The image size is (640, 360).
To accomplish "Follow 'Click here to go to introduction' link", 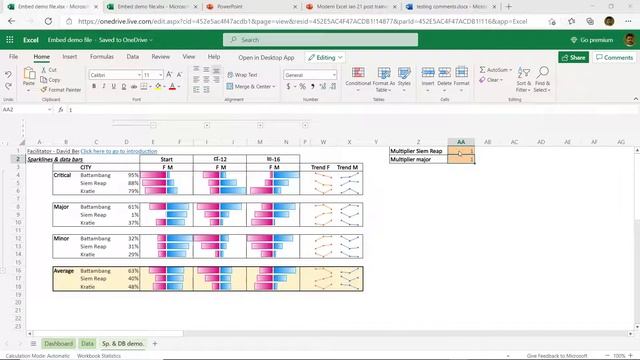I will (x=119, y=151).
